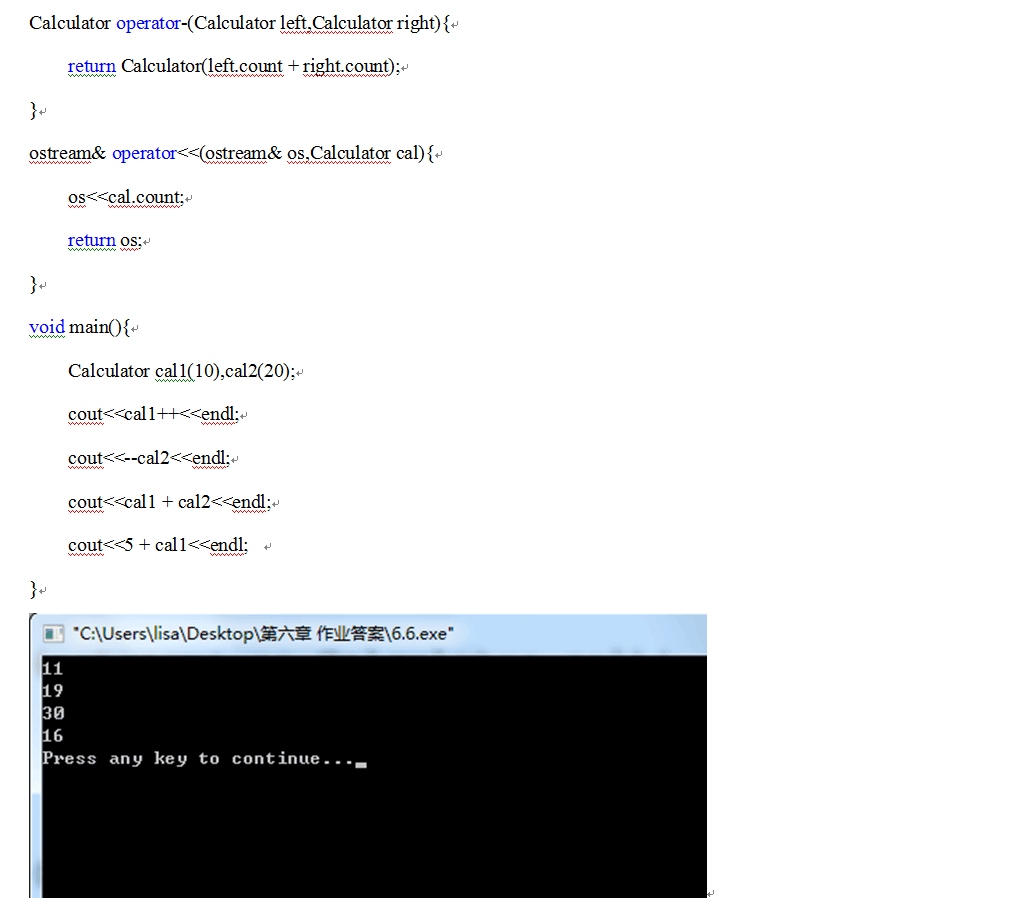Image resolution: width=1025 pixels, height=905 pixels.
Task: Click the blue 'void' keyword
Action: tap(47, 327)
